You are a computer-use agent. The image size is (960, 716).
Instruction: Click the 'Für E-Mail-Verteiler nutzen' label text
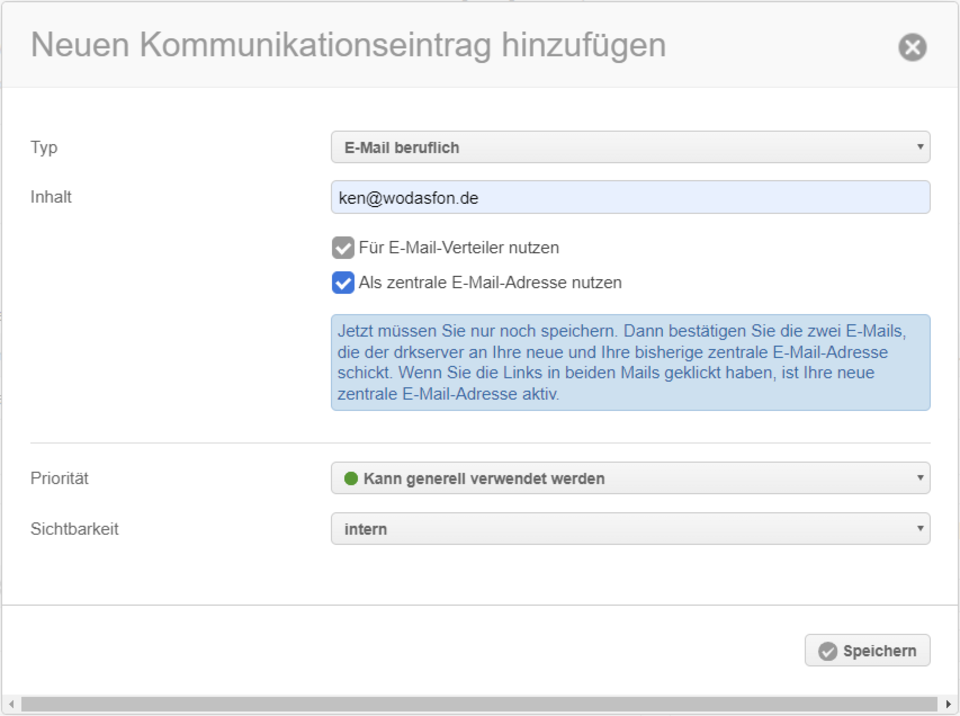pyautogui.click(x=459, y=248)
